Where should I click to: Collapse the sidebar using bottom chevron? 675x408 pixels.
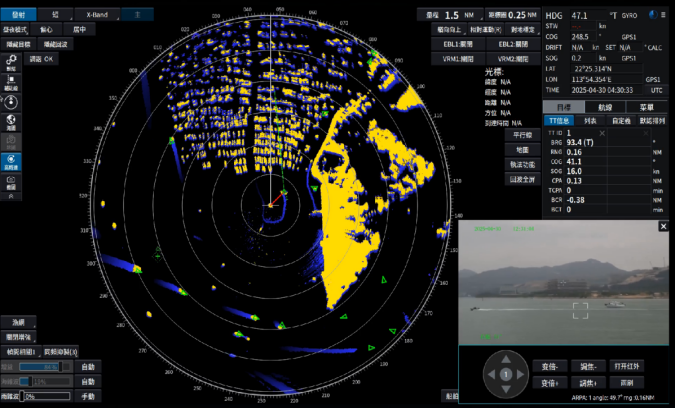click(11, 196)
